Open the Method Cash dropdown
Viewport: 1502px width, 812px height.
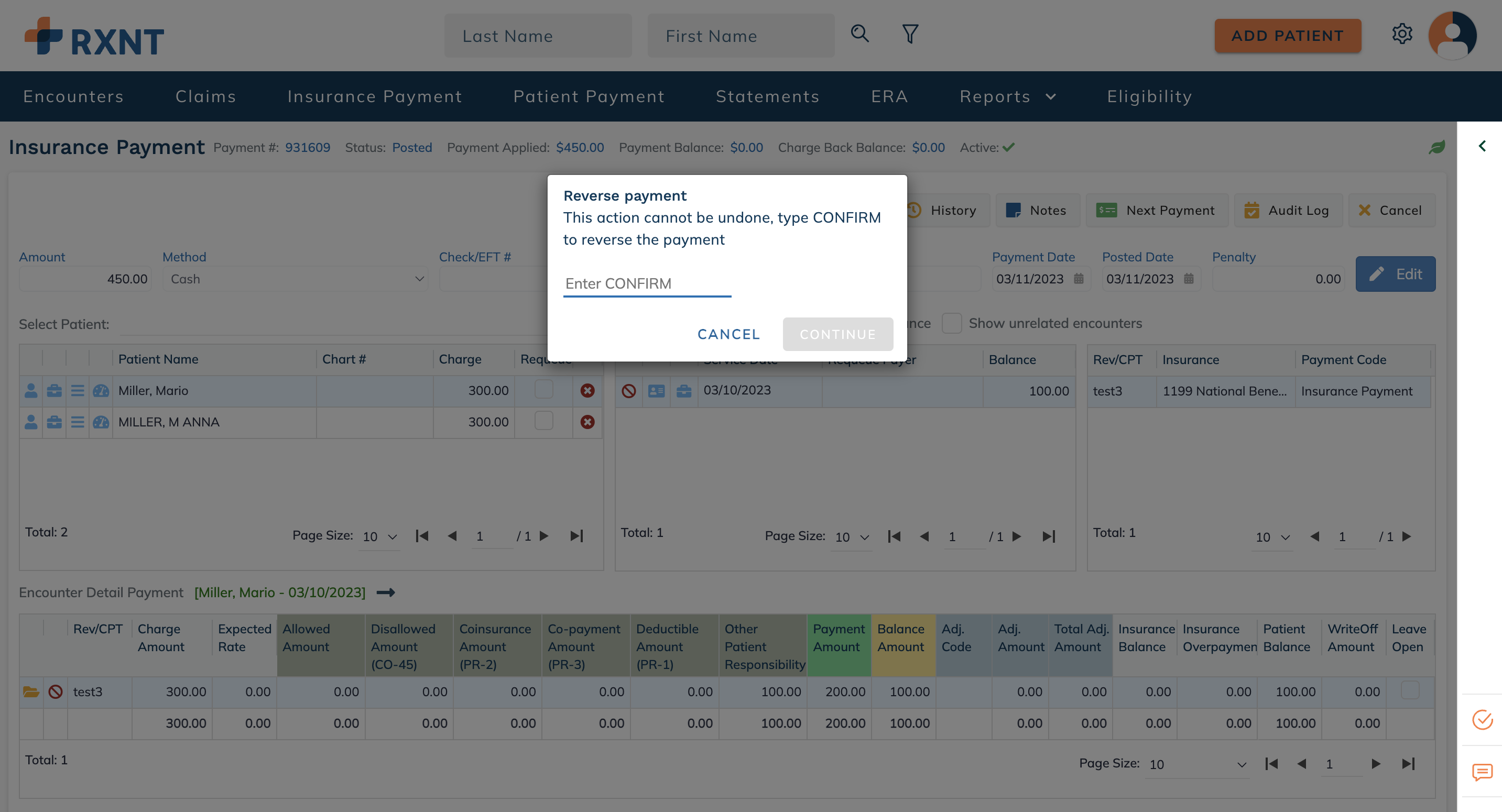pyautogui.click(x=295, y=279)
